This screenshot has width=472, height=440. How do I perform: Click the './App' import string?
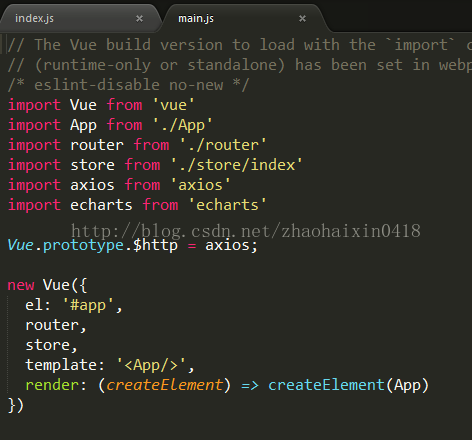point(182,125)
